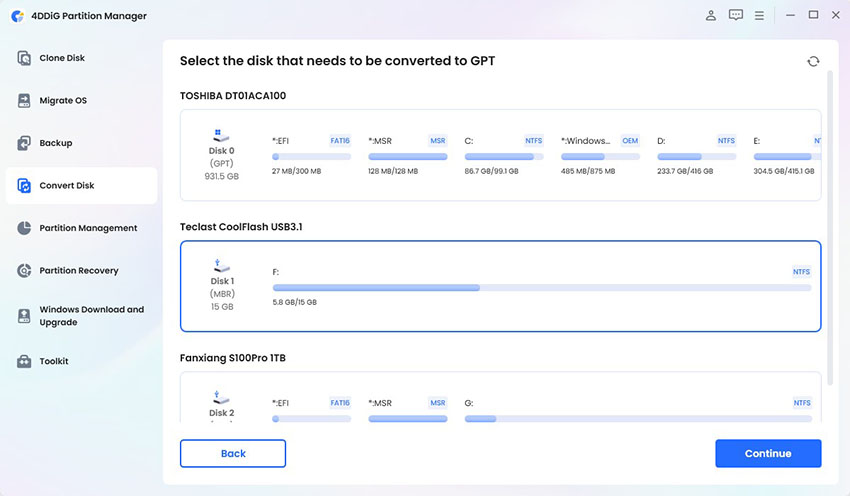Click the Backup sidebar icon
This screenshot has width=850, height=496.
click(24, 143)
